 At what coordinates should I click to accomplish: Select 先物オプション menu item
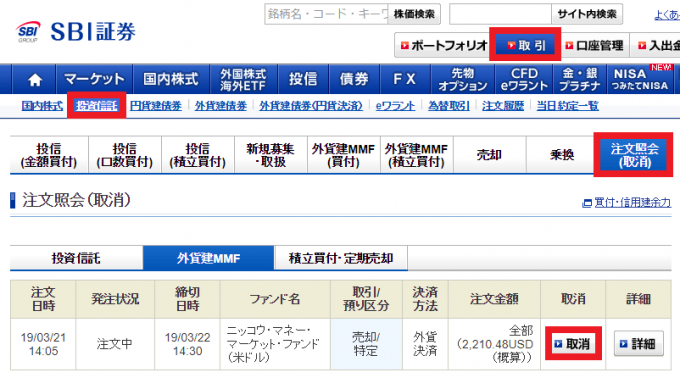point(463,79)
